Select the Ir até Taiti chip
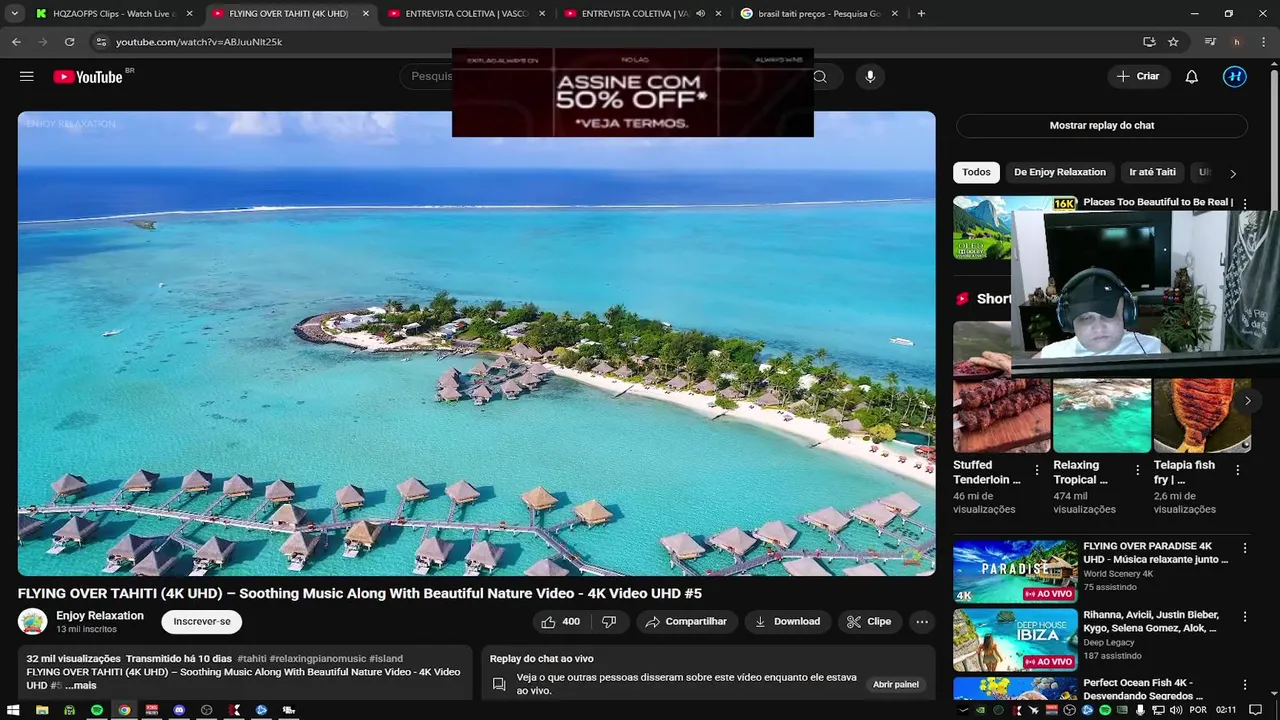1280x720 pixels. 1152,172
